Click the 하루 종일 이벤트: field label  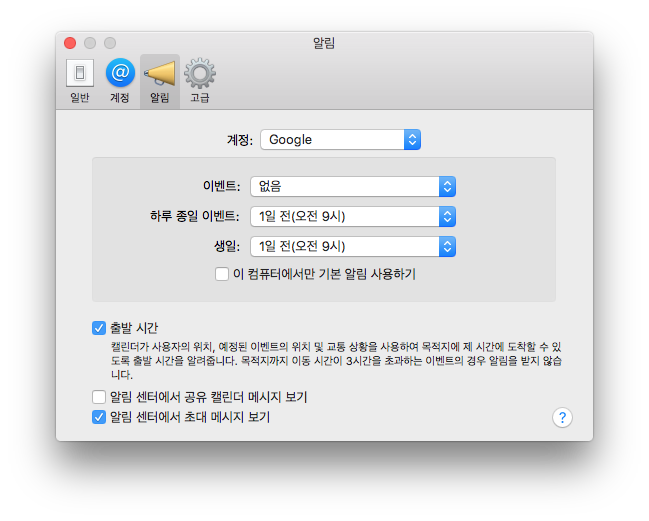pyautogui.click(x=195, y=216)
